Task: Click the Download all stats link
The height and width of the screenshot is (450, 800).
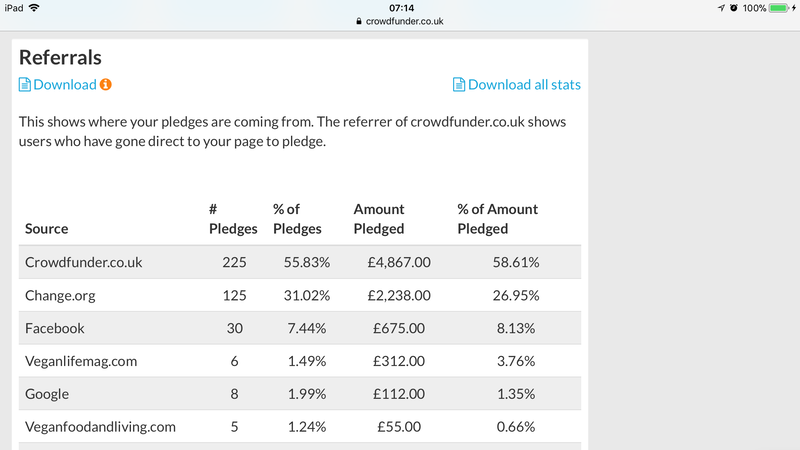Action: [524, 85]
